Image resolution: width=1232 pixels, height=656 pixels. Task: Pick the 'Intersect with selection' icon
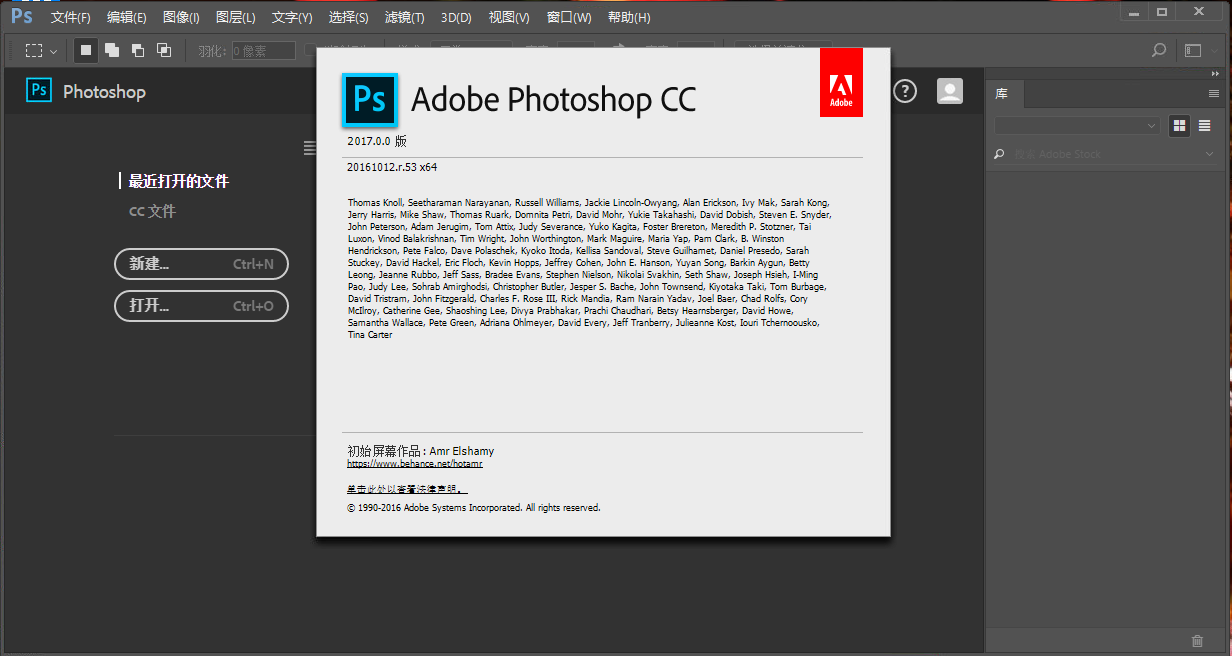point(164,50)
